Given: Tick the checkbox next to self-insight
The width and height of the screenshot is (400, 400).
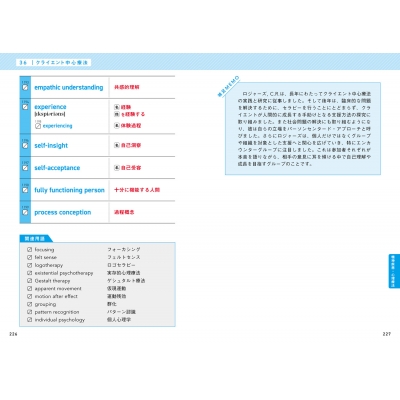Looking at the screenshot, I should (25, 146).
